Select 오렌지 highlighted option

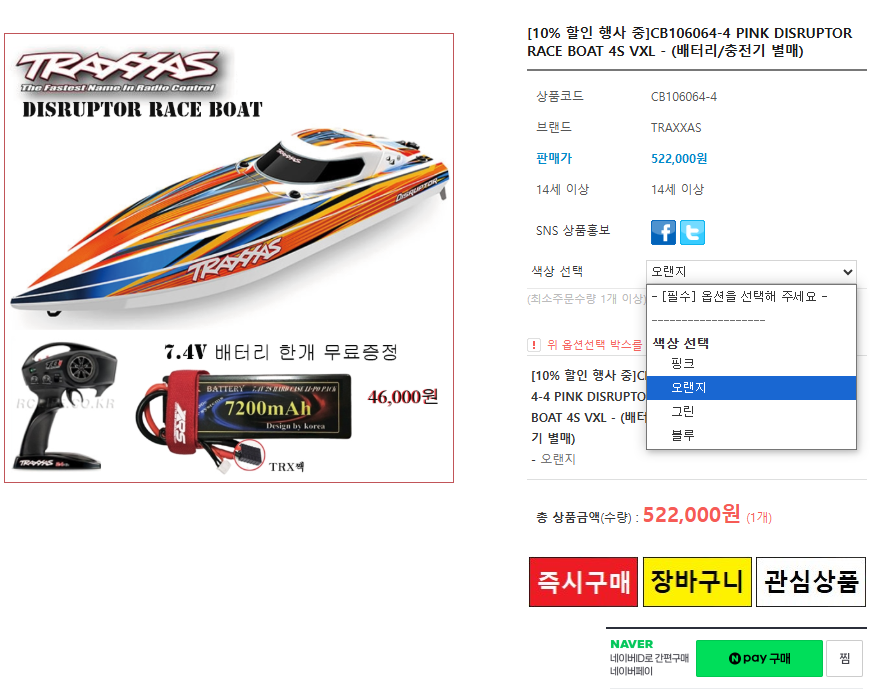[751, 387]
